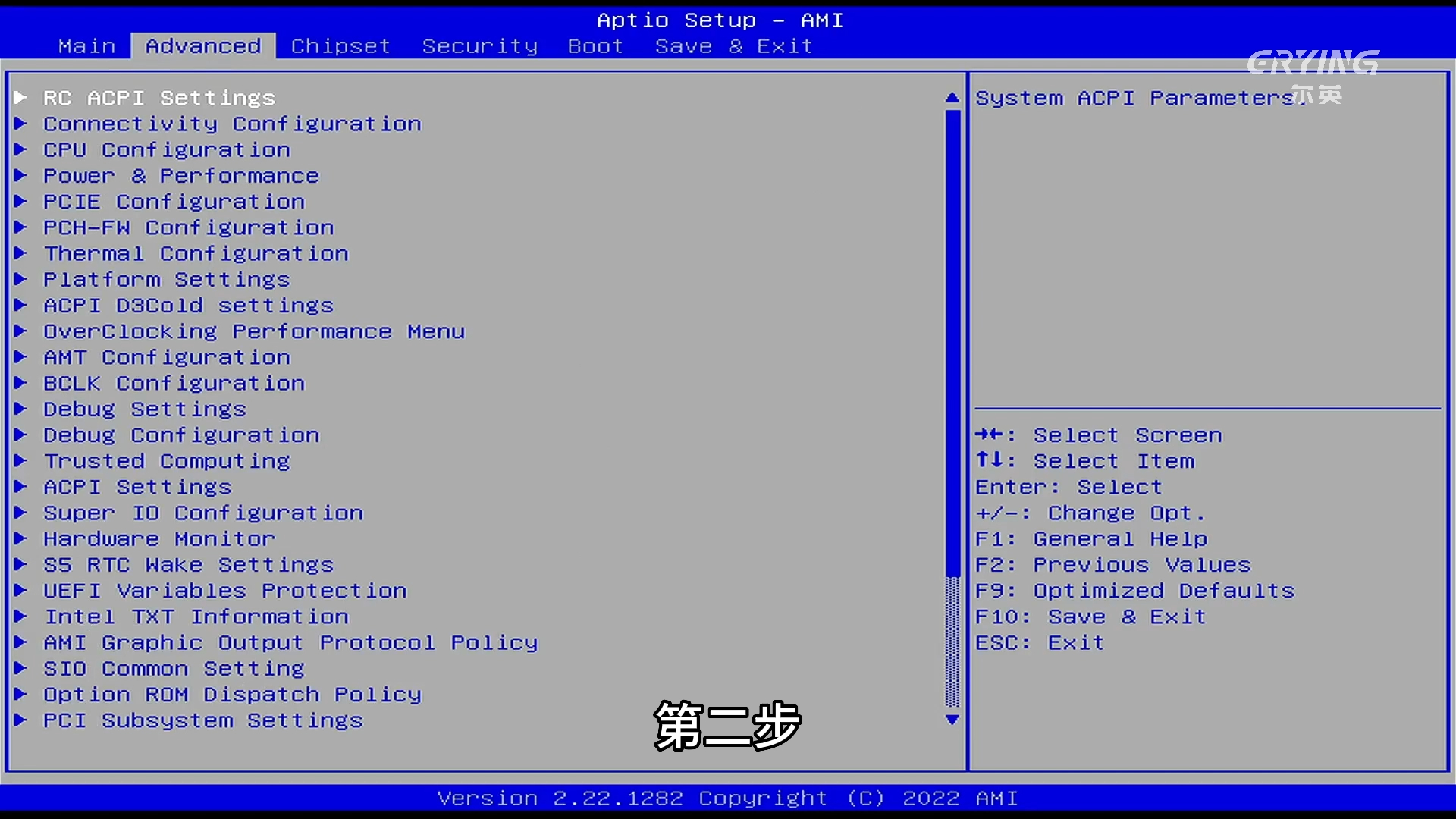Click the dotted scrollbar track below thumb

952,642
